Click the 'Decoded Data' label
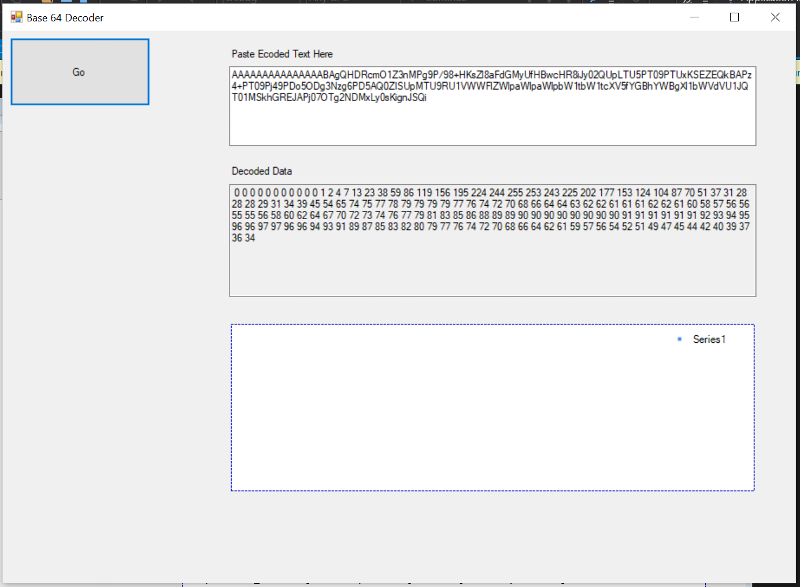Viewport: 800px width, 587px height. [x=262, y=171]
